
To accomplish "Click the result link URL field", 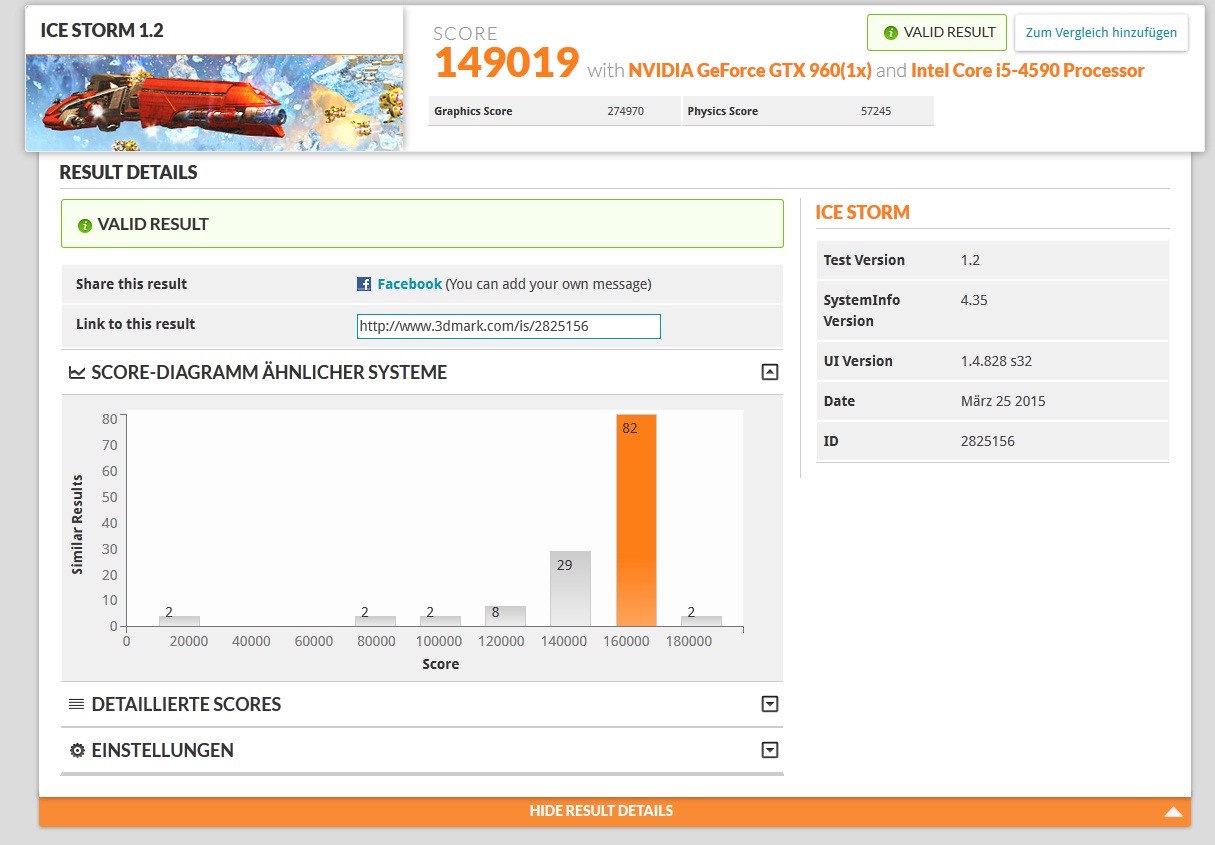I will 509,326.
